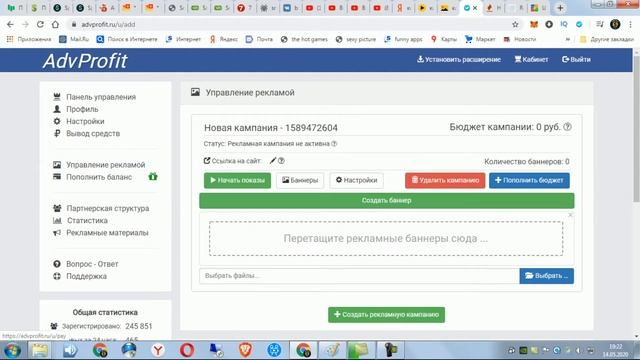Click help icon beside campaign status
The width and height of the screenshot is (640, 360).
tap(334, 144)
